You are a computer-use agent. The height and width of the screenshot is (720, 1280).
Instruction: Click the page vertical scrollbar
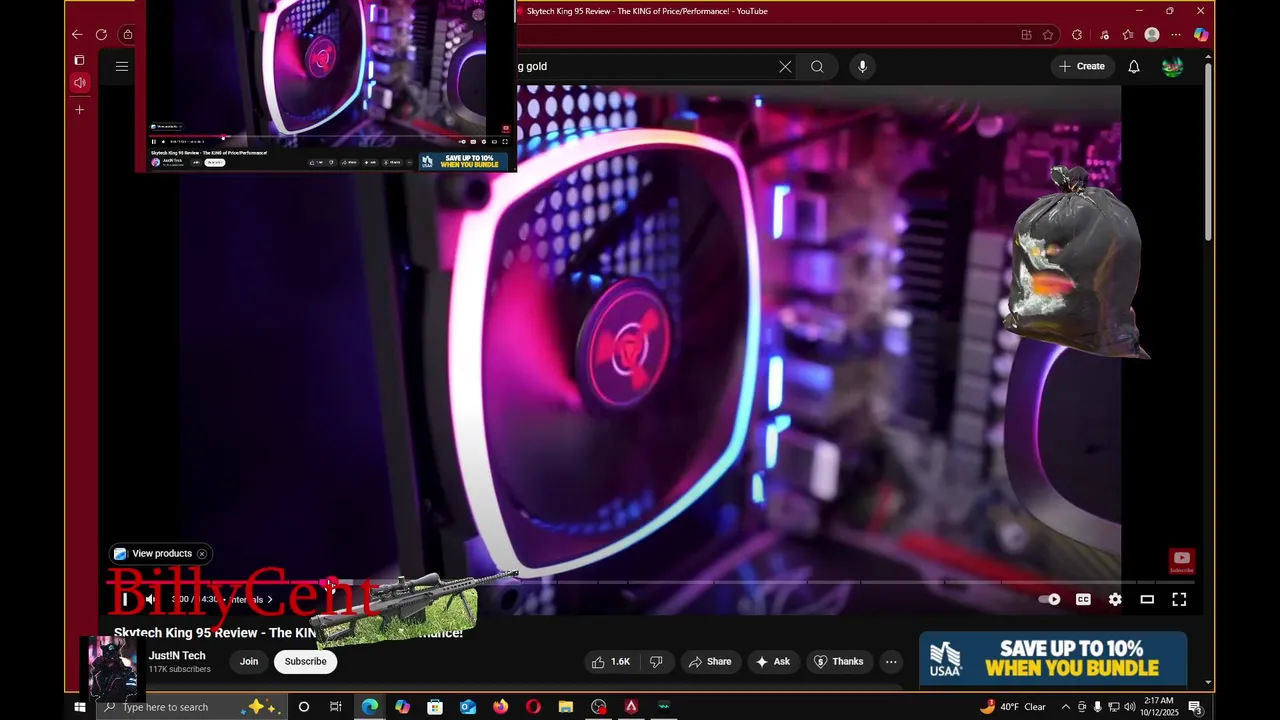[1208, 150]
